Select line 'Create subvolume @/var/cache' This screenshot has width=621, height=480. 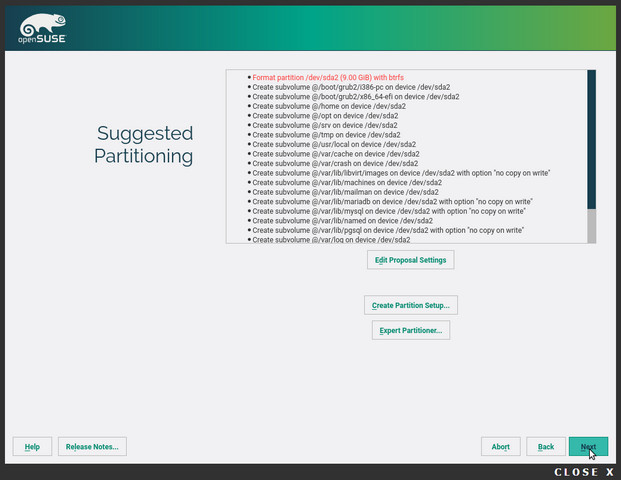tap(336, 154)
